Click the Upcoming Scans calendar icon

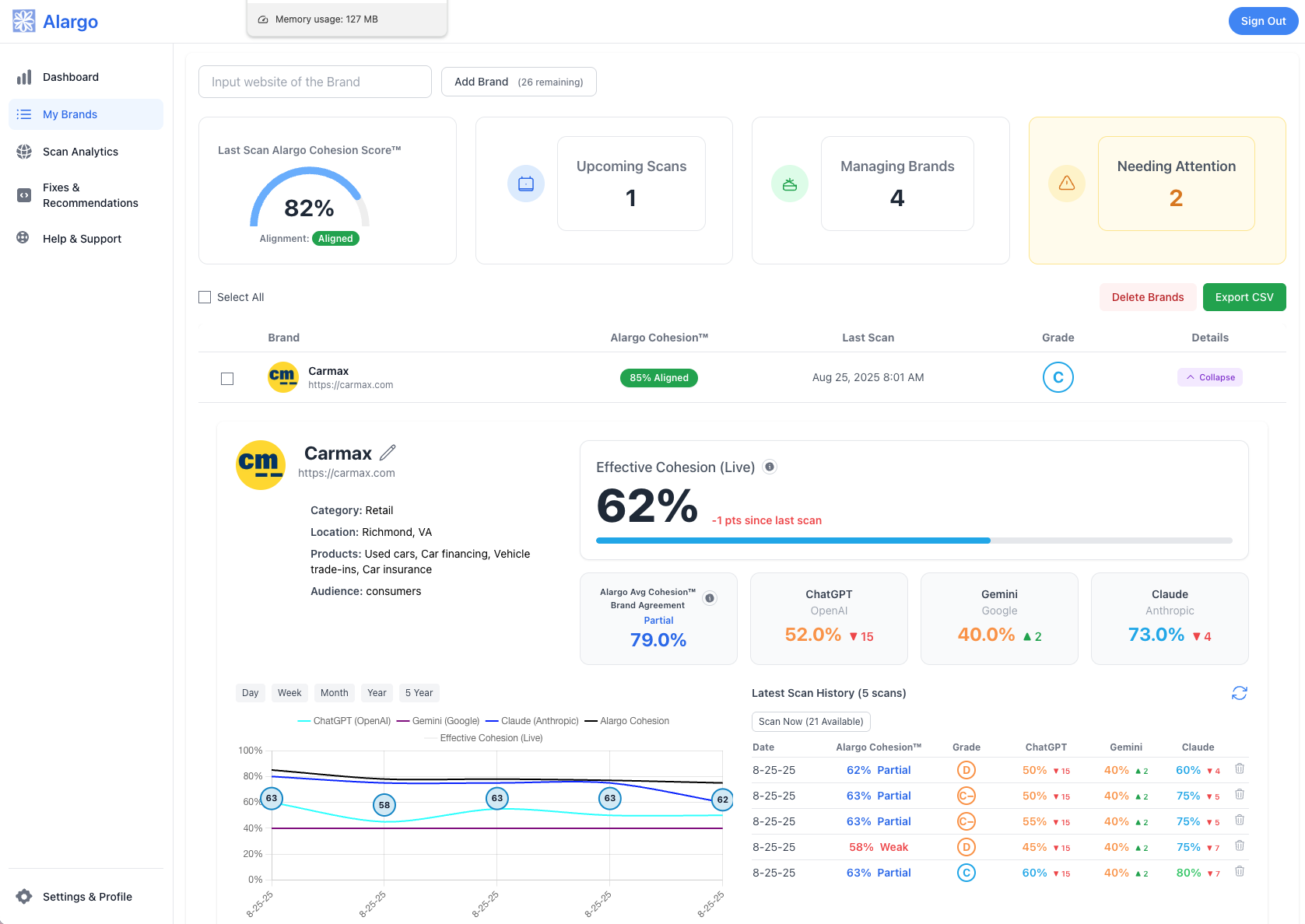pos(526,184)
